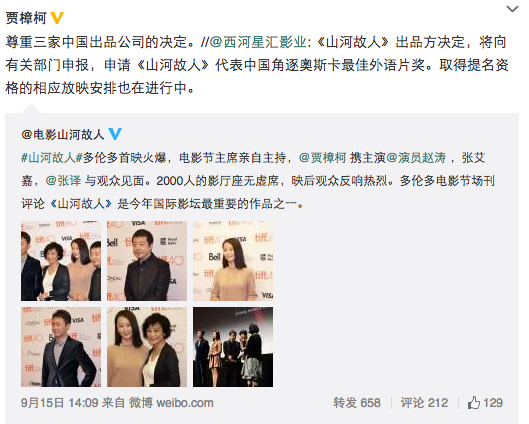This screenshot has height=424, width=529.
Task: Open the post options chevron menu
Action: 512,9
